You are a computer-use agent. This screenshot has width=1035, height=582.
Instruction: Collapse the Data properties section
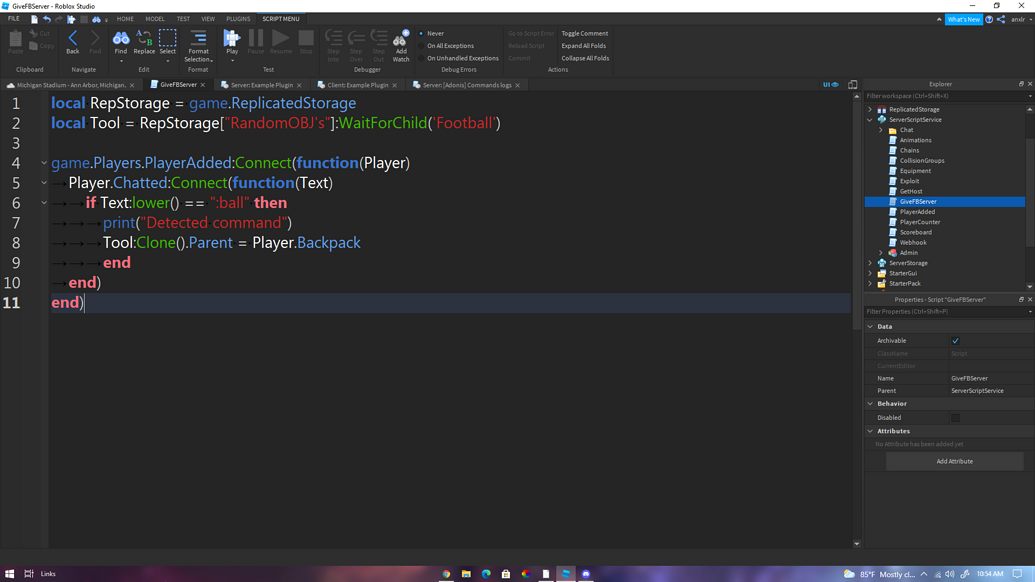[x=870, y=327]
